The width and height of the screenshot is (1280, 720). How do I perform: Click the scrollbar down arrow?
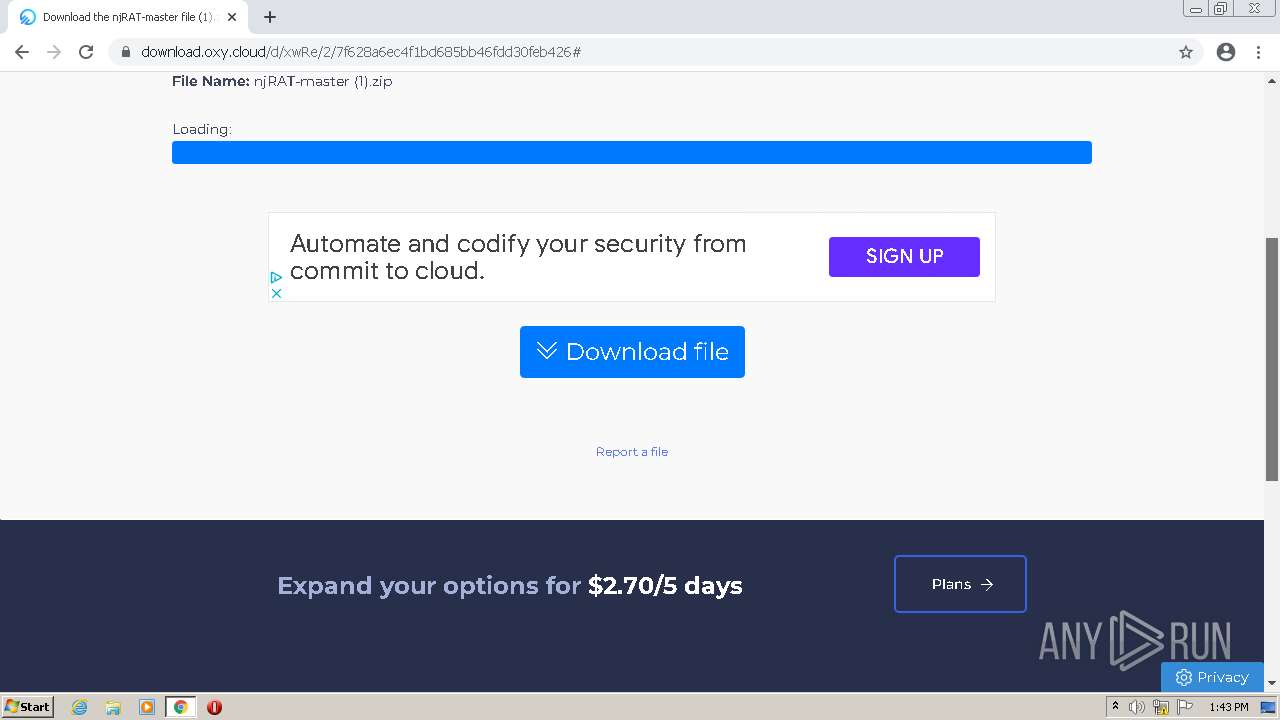[x=1272, y=684]
